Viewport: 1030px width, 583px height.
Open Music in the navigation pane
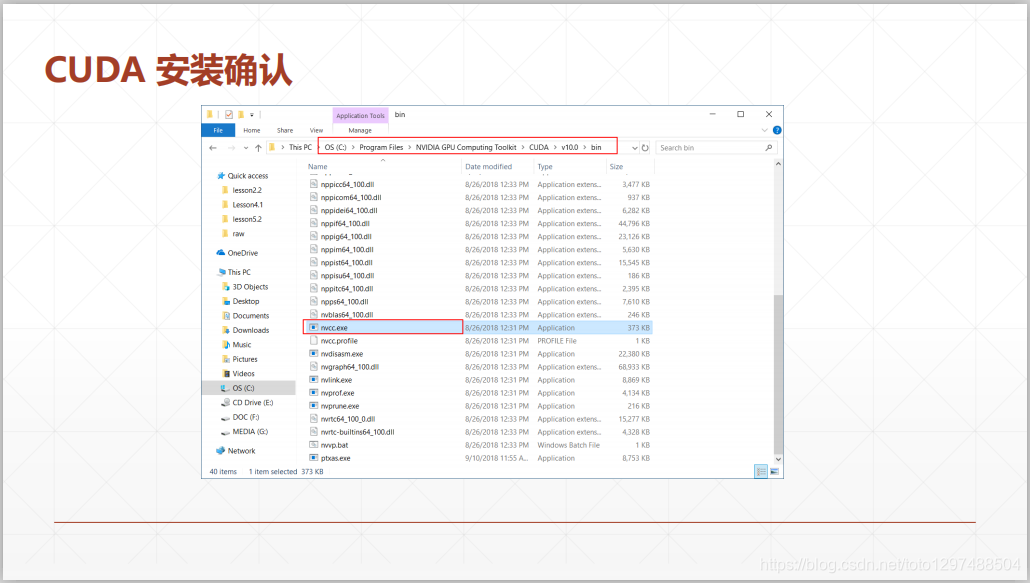coord(236,345)
